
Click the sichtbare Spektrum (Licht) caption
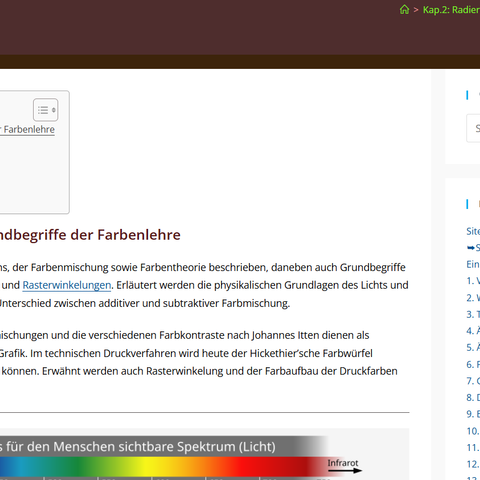(197, 447)
